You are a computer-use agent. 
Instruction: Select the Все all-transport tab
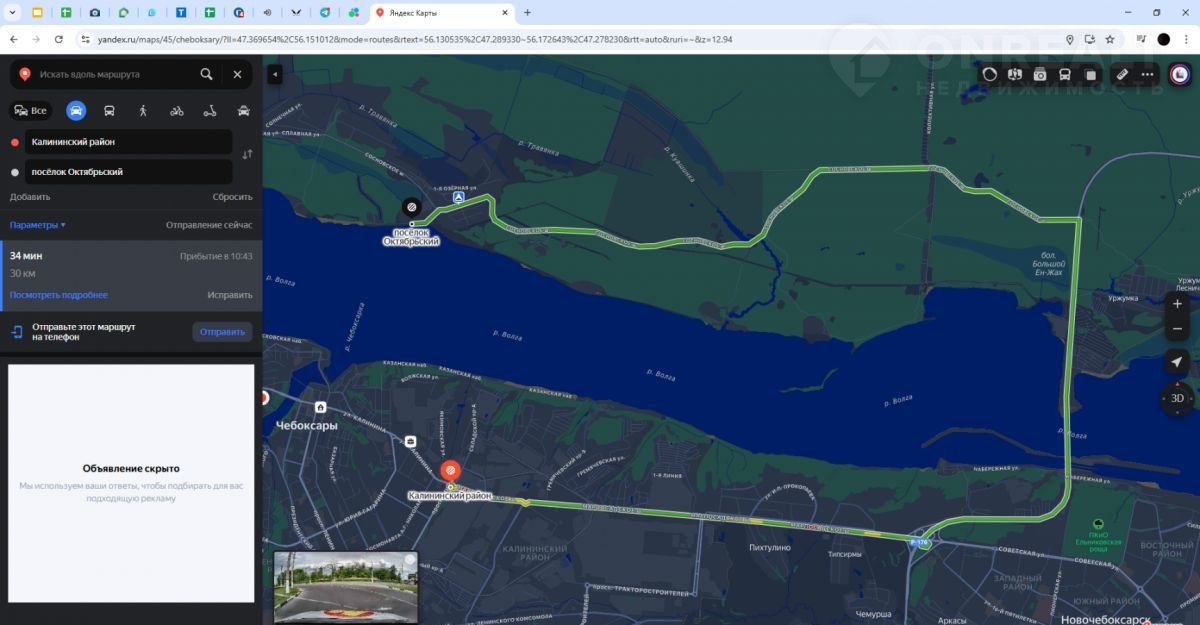point(30,111)
